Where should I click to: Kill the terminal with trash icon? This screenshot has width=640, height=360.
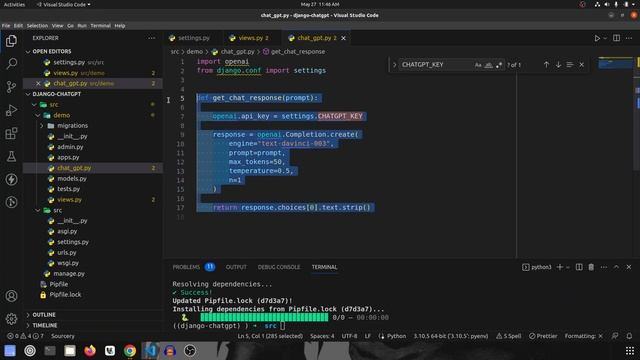[x=591, y=267]
